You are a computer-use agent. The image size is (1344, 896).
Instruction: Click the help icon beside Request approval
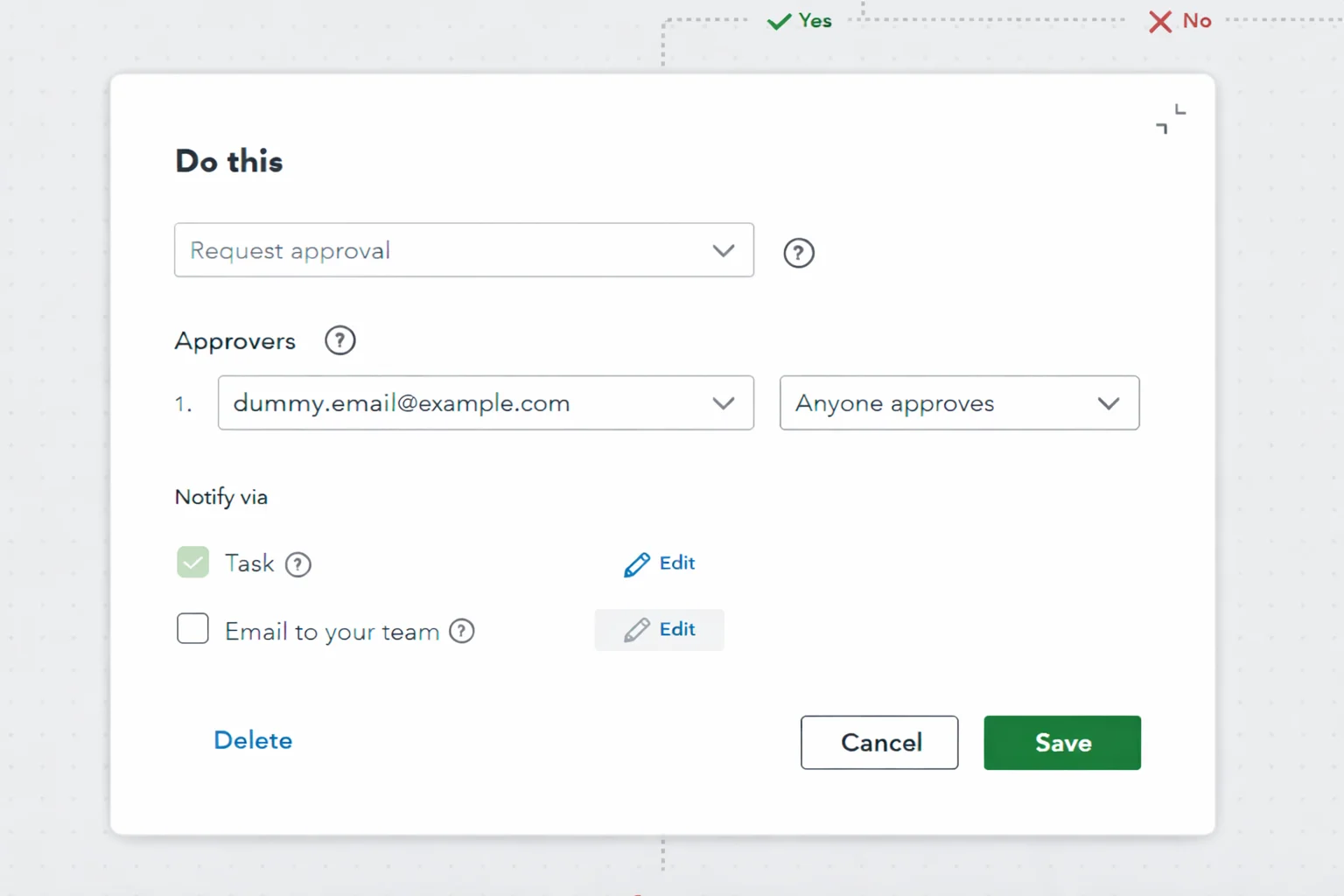pos(798,253)
